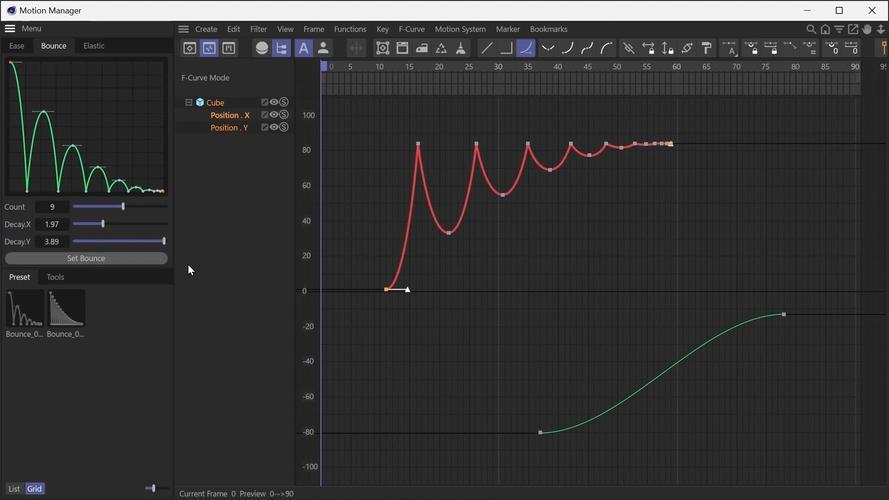Click the frame all icon
This screenshot has height=500, width=889.
(x=383, y=49)
